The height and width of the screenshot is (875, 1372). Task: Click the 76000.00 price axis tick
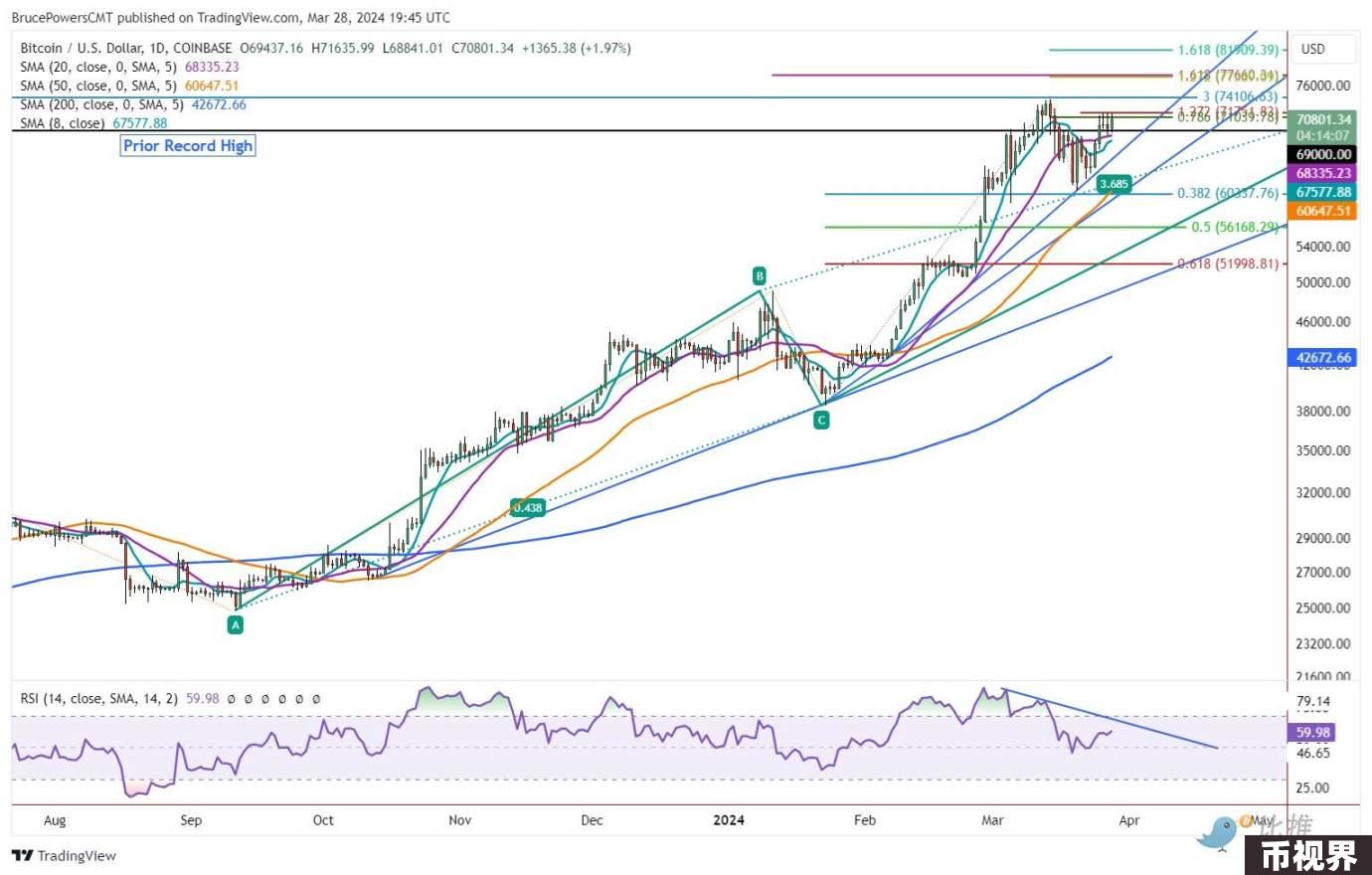coord(1324,86)
